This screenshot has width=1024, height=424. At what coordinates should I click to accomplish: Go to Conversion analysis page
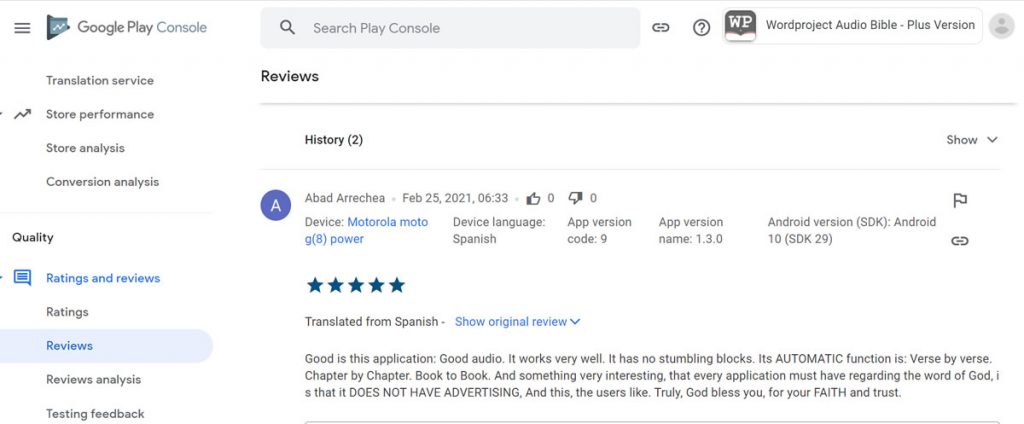pyautogui.click(x=102, y=182)
